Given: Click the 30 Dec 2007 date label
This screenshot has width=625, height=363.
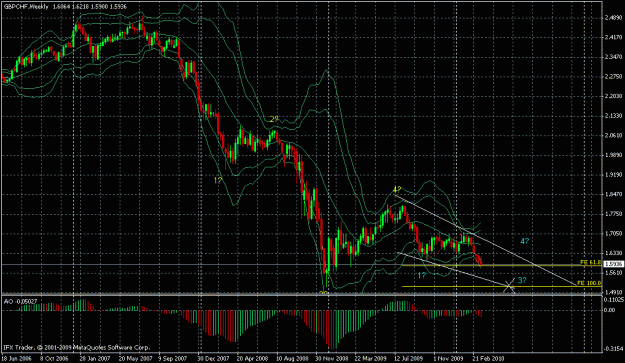Looking at the screenshot, I should (213, 358).
